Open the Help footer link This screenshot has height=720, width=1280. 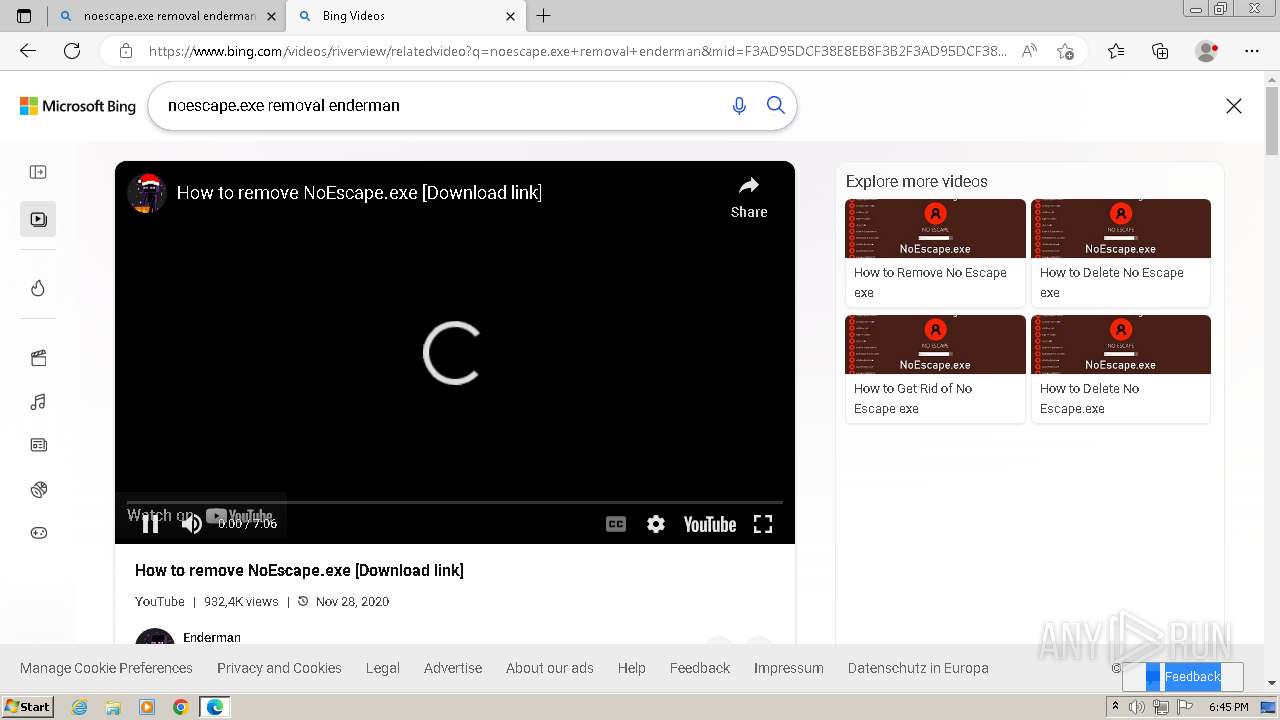click(632, 668)
